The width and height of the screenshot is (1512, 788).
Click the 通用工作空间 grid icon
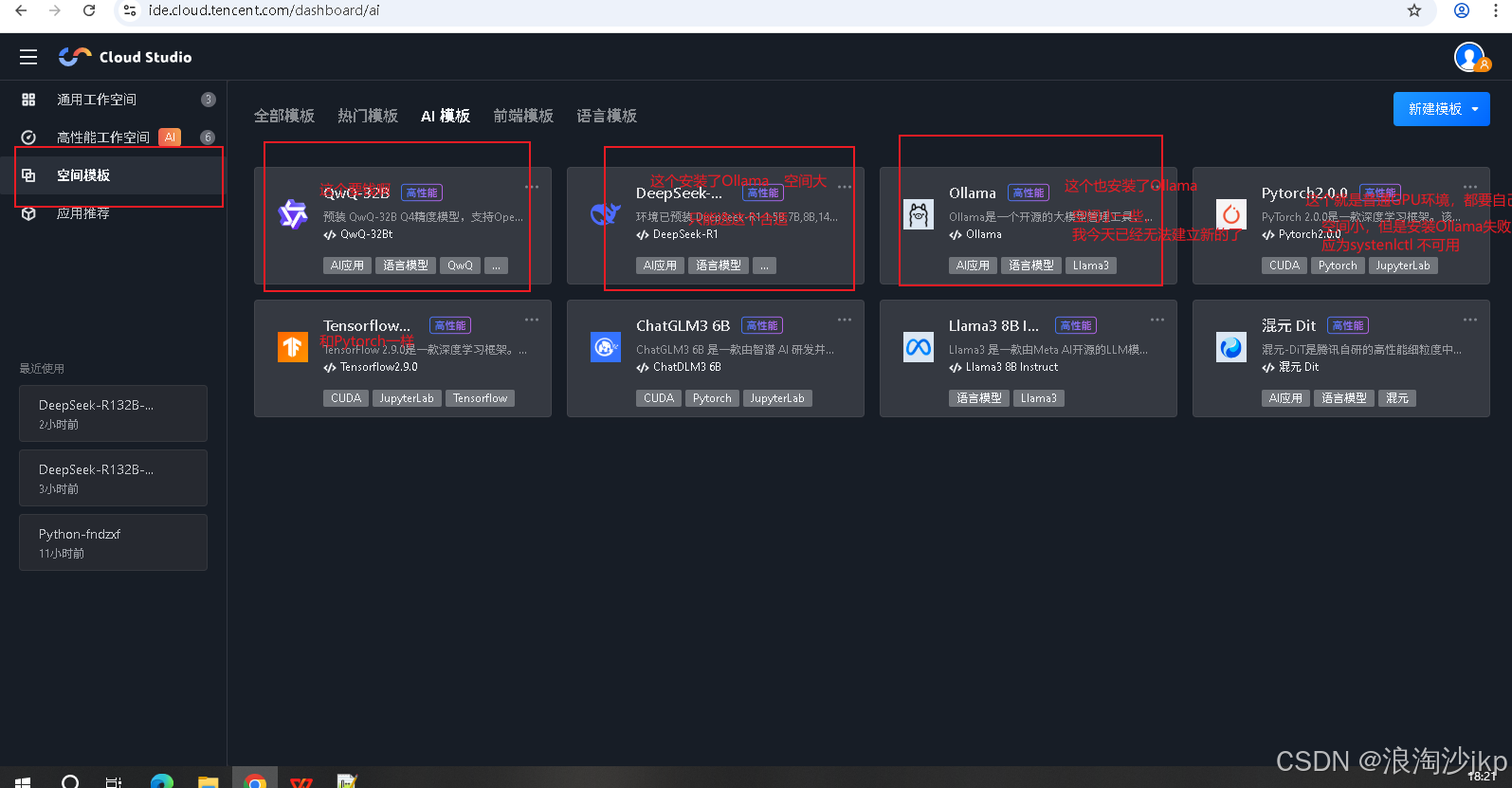(x=28, y=100)
